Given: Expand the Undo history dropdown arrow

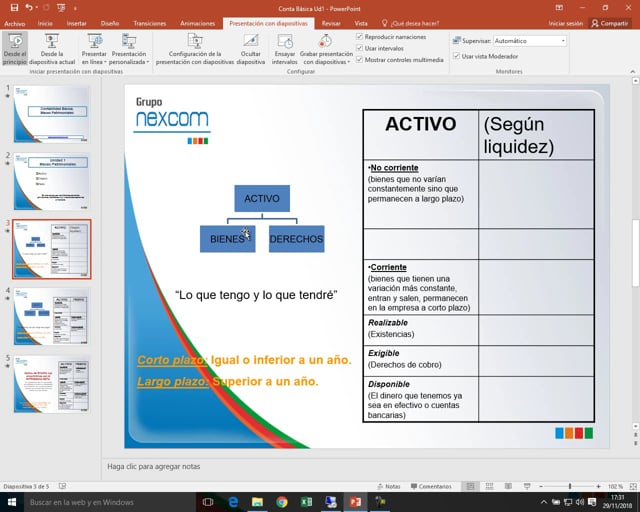Looking at the screenshot, I should coord(36,8).
